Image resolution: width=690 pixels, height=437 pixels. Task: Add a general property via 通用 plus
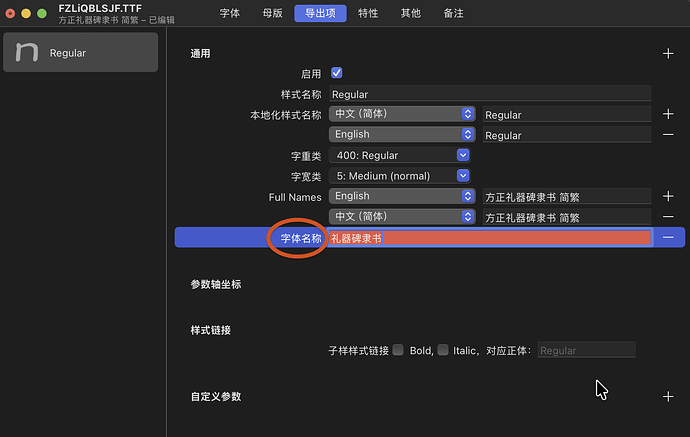coord(668,54)
